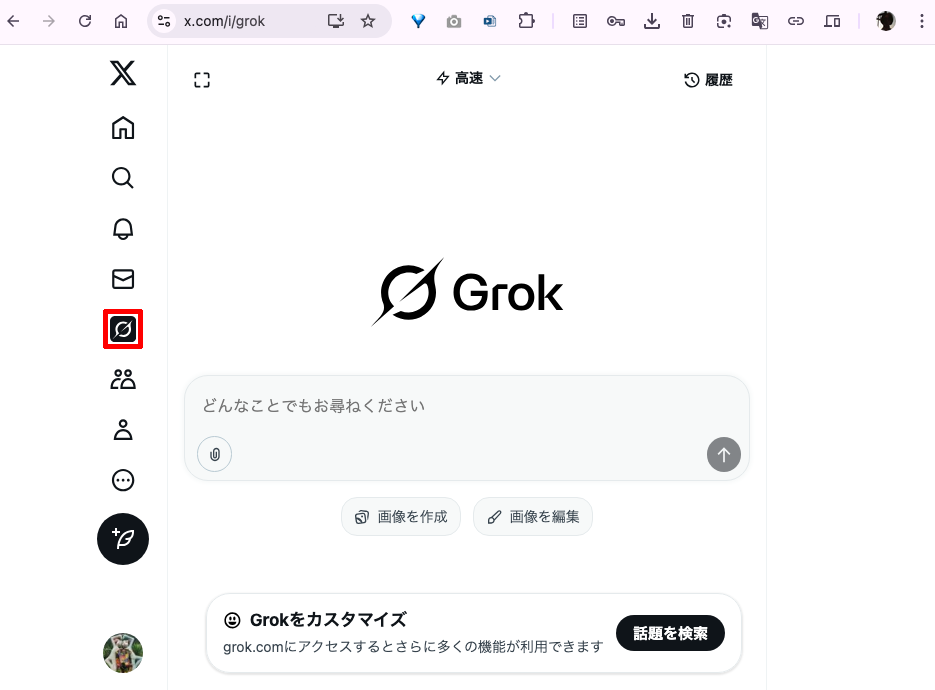Open the Search (magnifier) sidebar icon
Screen dimensions: 935x690
tap(123, 178)
